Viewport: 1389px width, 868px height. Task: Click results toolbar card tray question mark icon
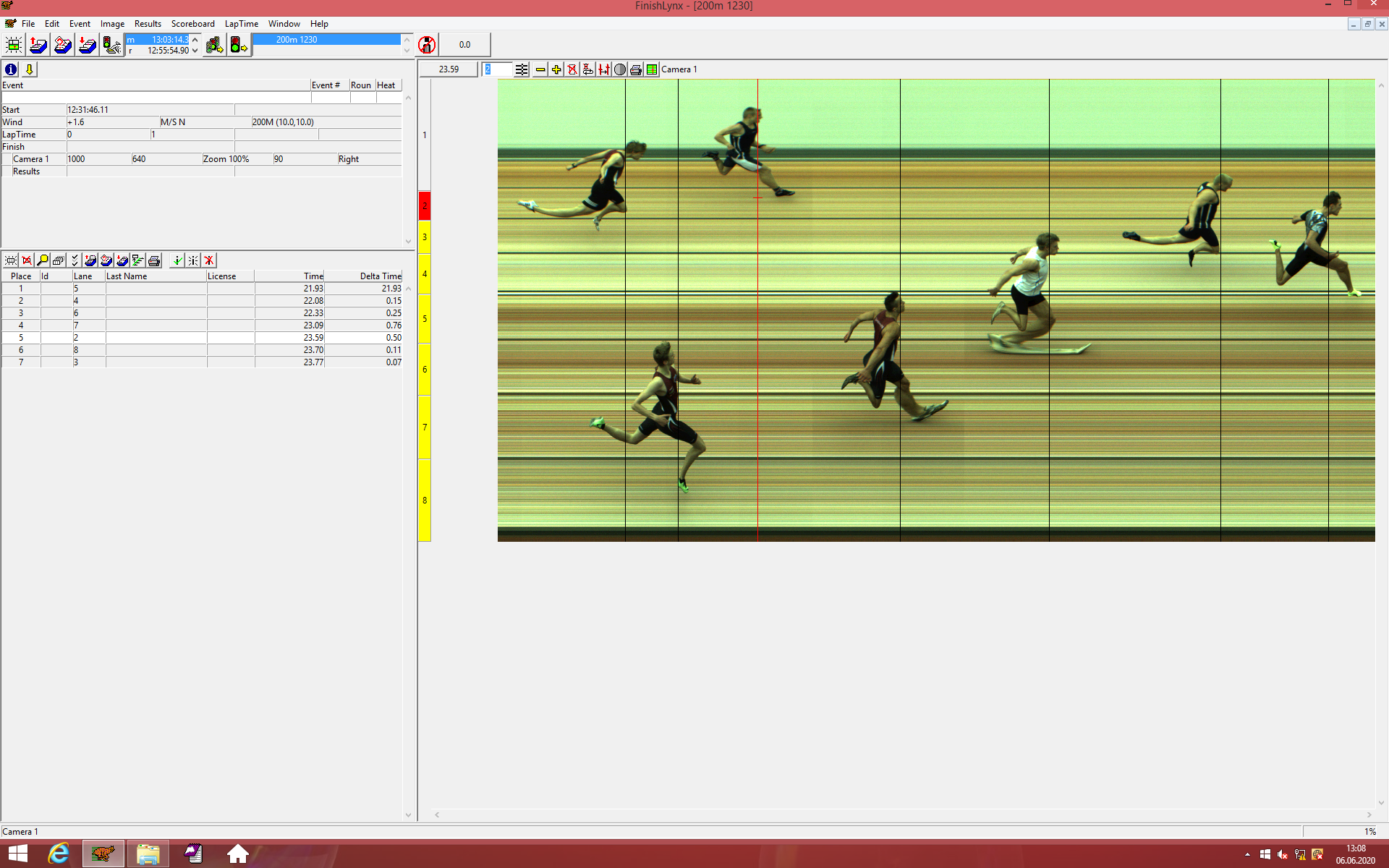[106, 260]
